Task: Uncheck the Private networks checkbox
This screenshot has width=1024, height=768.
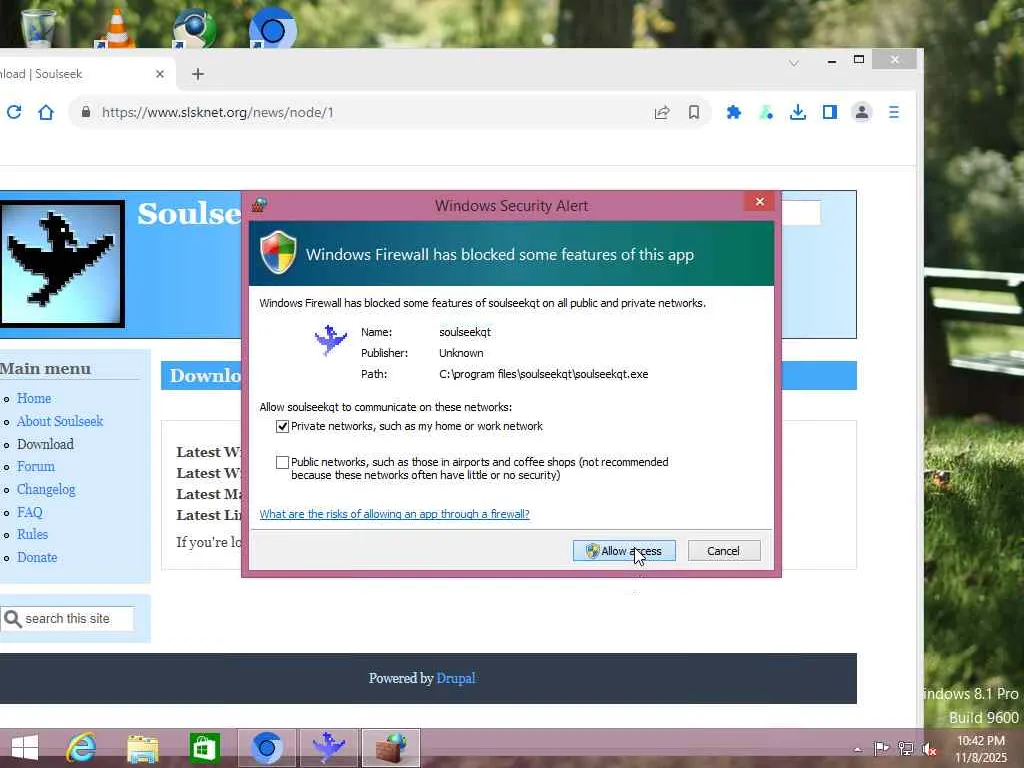Action: pyautogui.click(x=282, y=426)
